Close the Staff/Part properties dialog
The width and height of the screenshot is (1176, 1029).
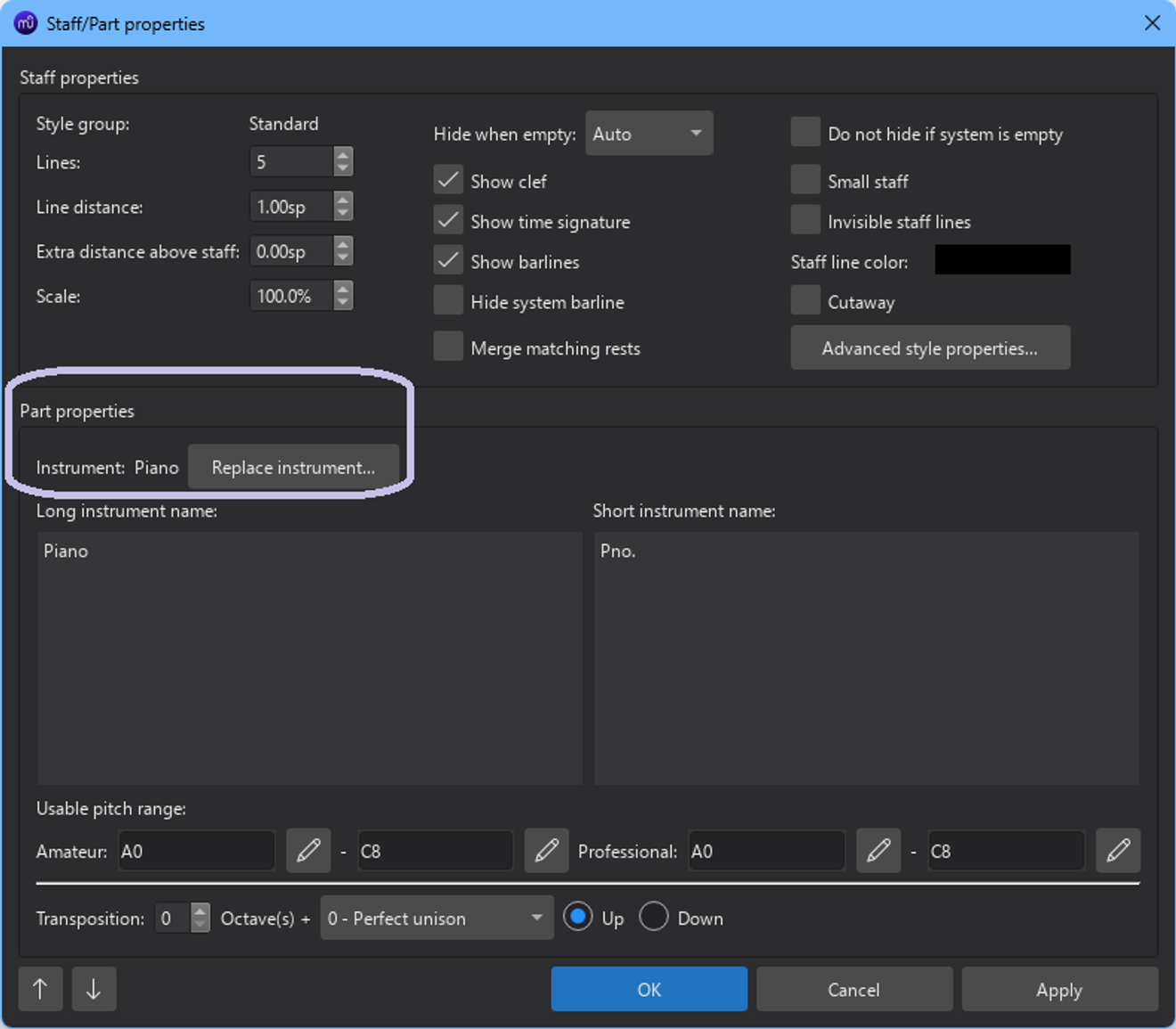pyautogui.click(x=1152, y=23)
